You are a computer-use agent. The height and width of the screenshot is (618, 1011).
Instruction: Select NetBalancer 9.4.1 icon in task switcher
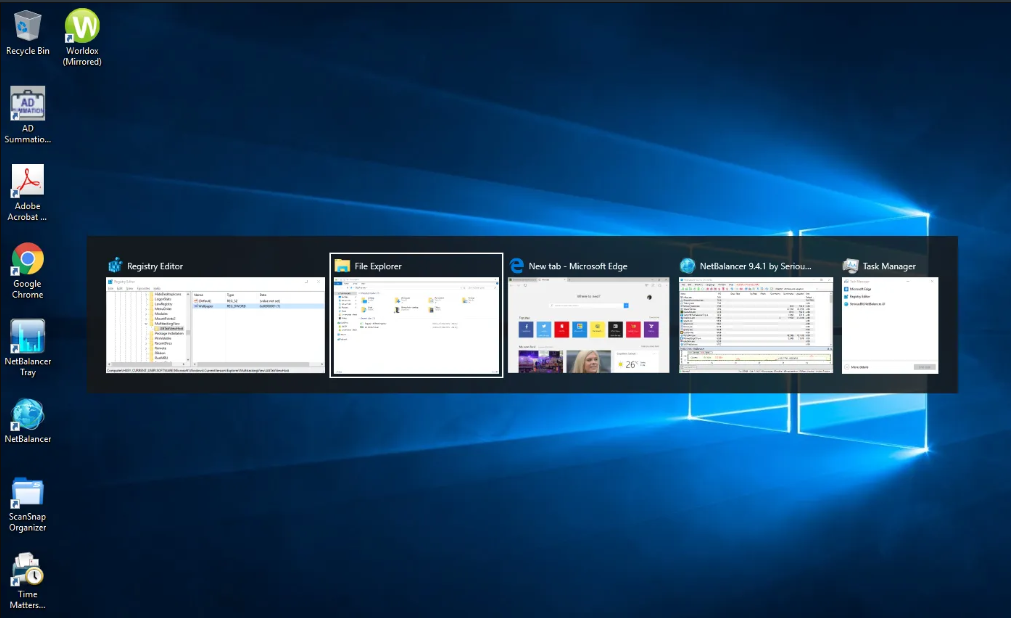click(687, 266)
